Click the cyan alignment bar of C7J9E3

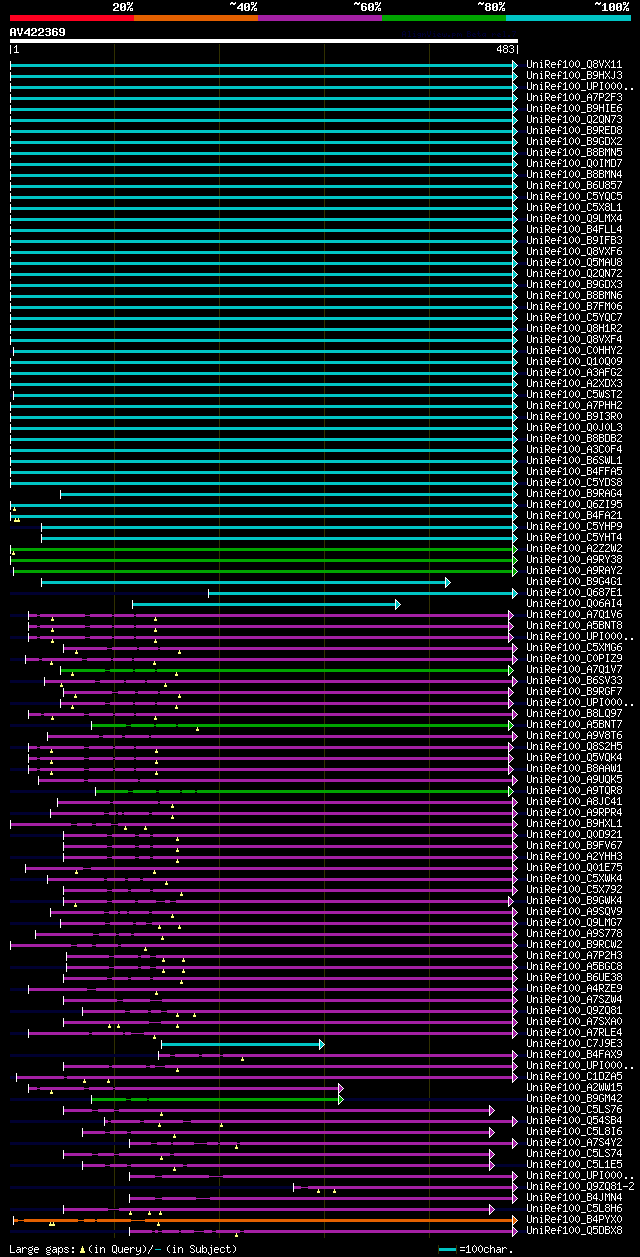coord(243,1043)
